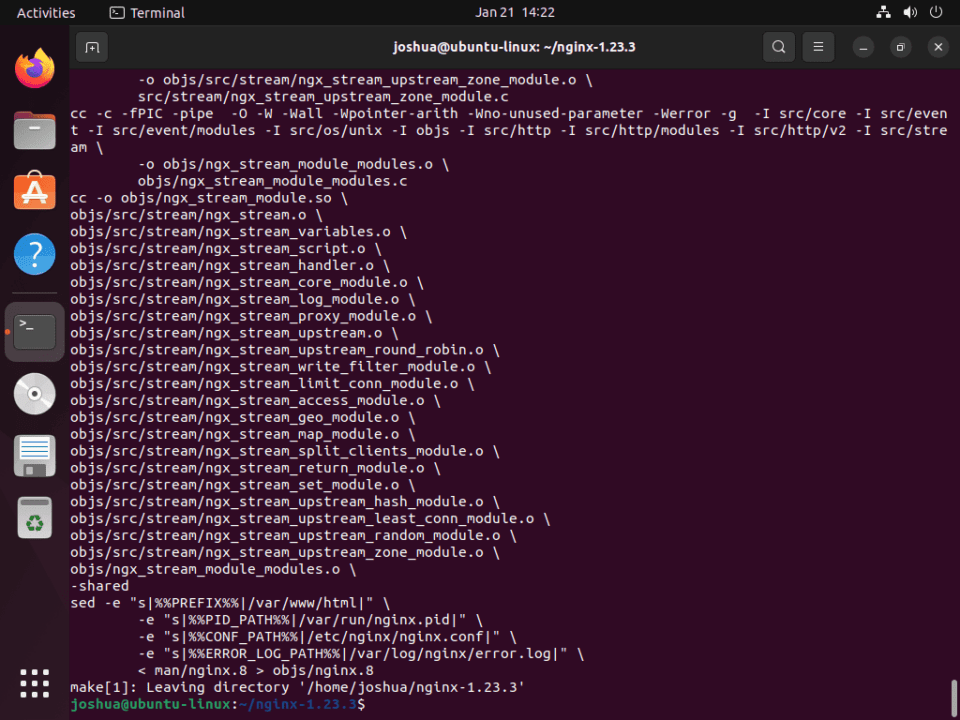
Task: Open the Files manager in dock
Action: point(35,130)
